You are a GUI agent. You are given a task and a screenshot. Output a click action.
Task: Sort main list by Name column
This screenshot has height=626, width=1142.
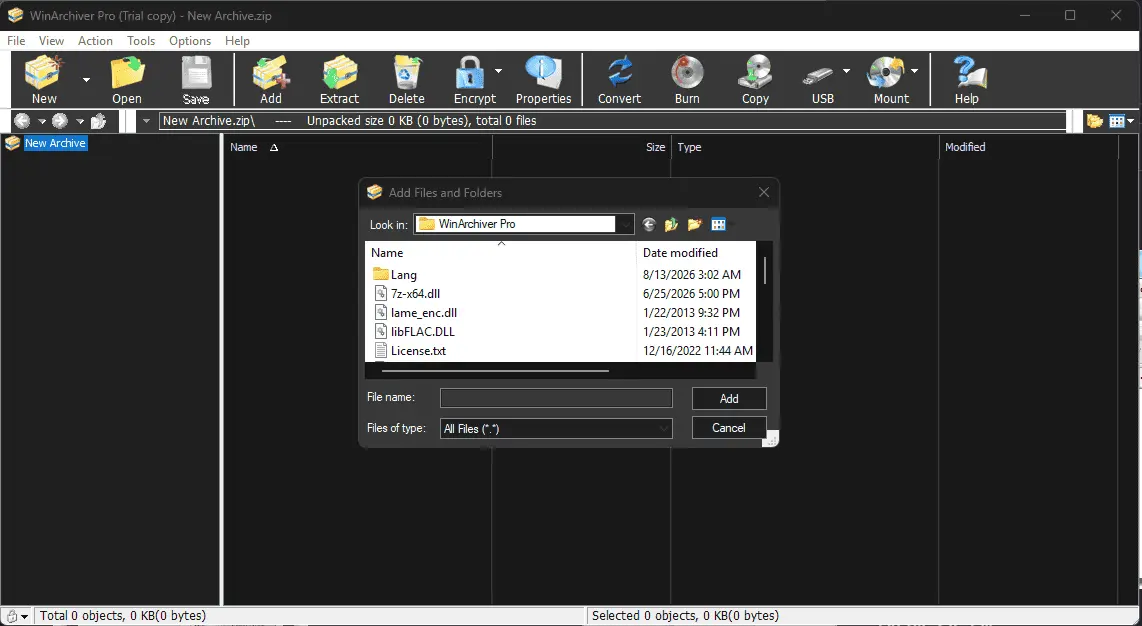(x=358, y=147)
